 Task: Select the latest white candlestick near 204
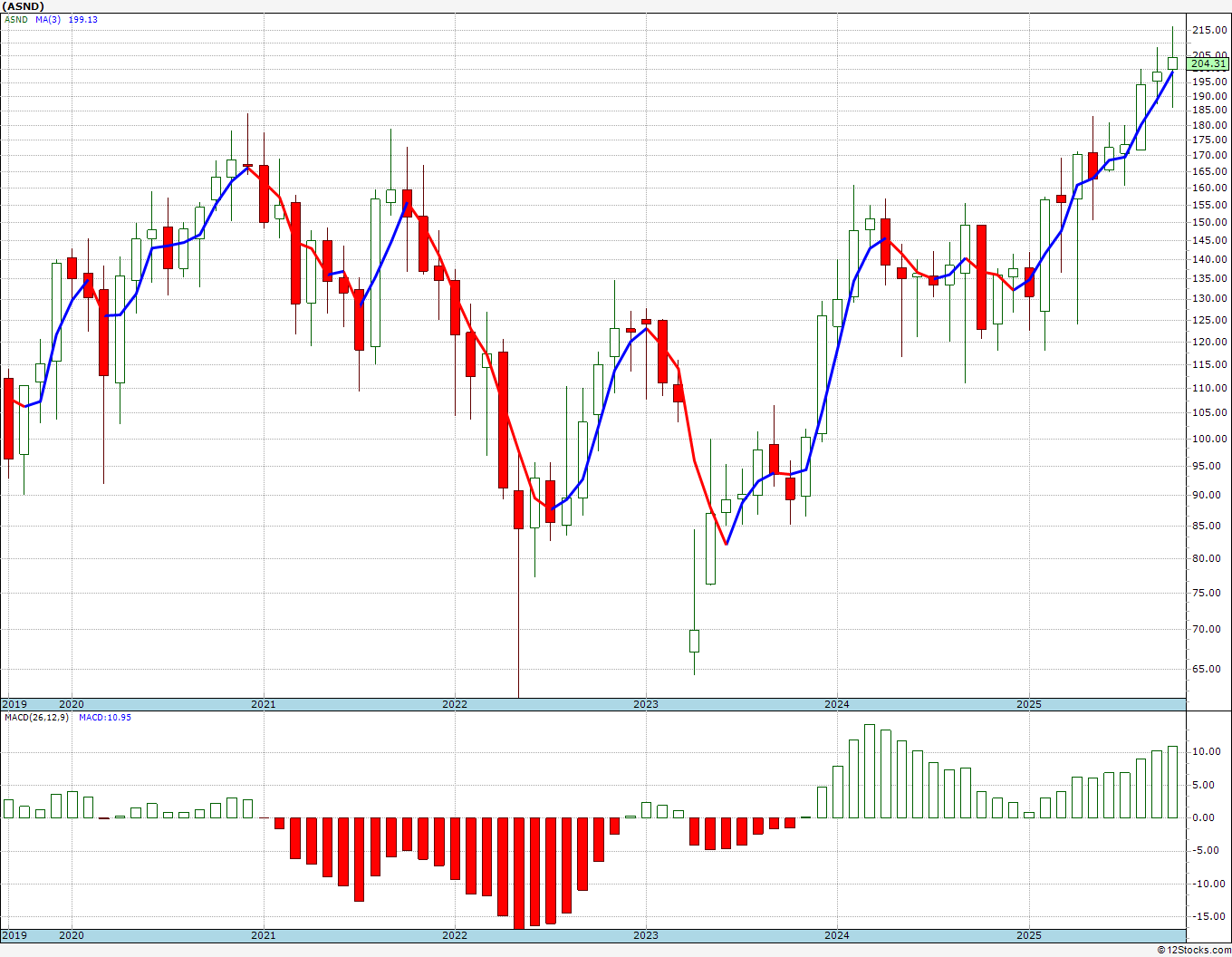[x=1172, y=63]
